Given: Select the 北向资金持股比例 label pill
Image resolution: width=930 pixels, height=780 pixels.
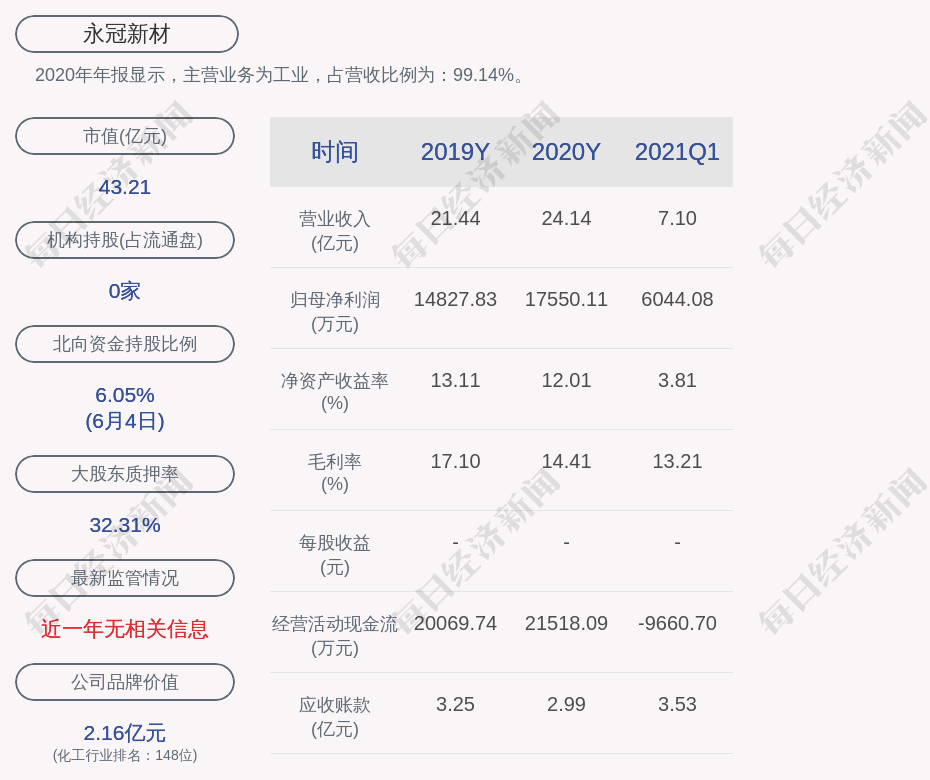Looking at the screenshot, I should [125, 344].
